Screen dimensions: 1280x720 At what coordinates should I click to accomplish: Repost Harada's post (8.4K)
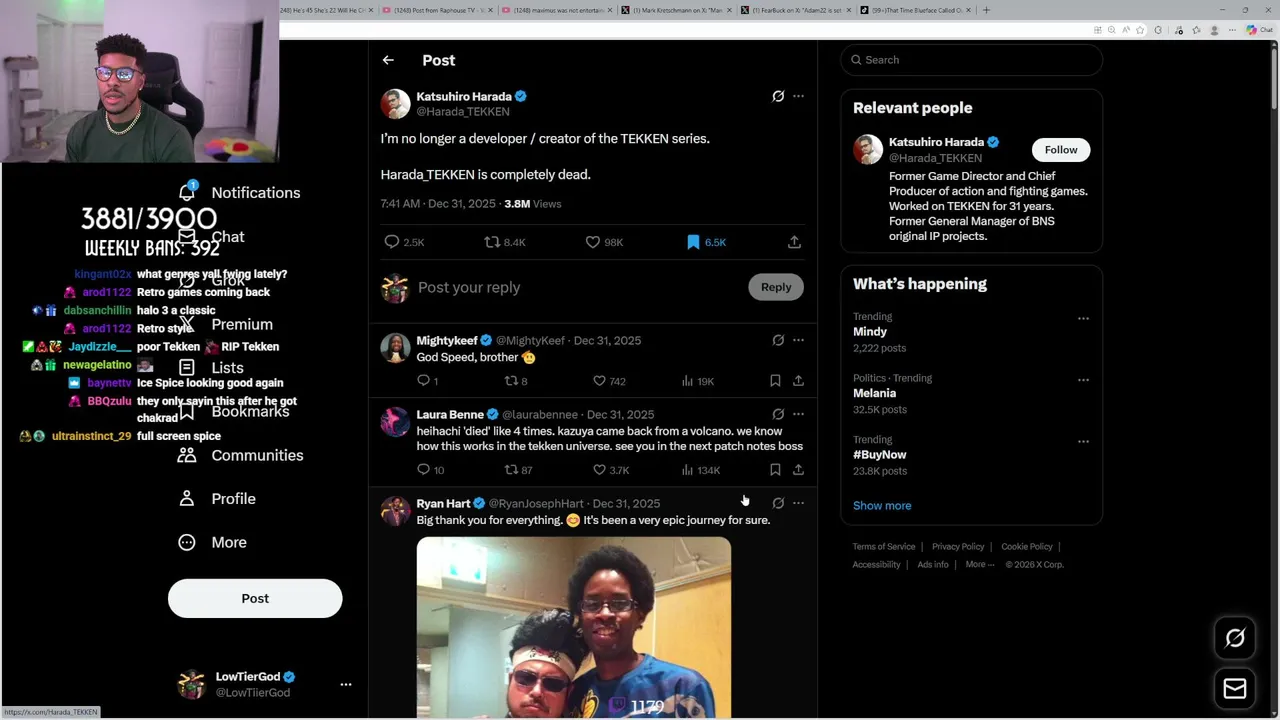505,242
